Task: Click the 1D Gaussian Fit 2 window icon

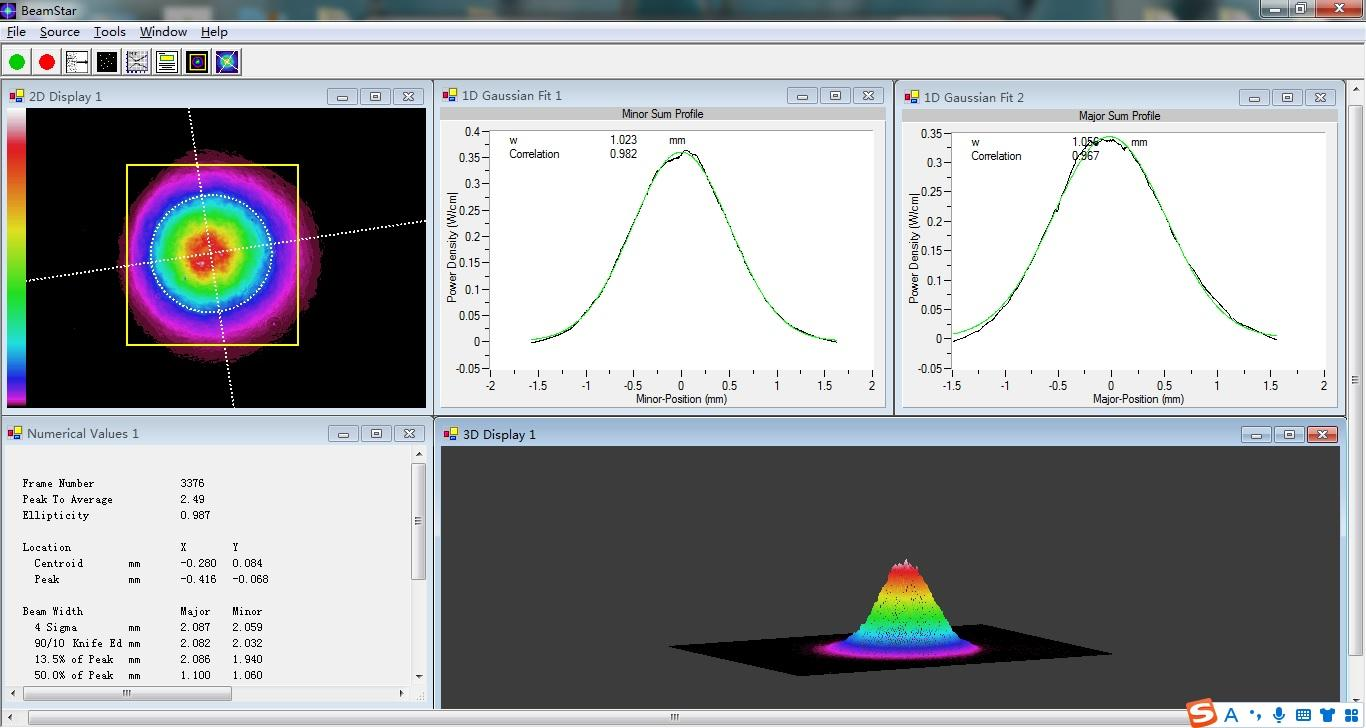Action: tap(912, 97)
